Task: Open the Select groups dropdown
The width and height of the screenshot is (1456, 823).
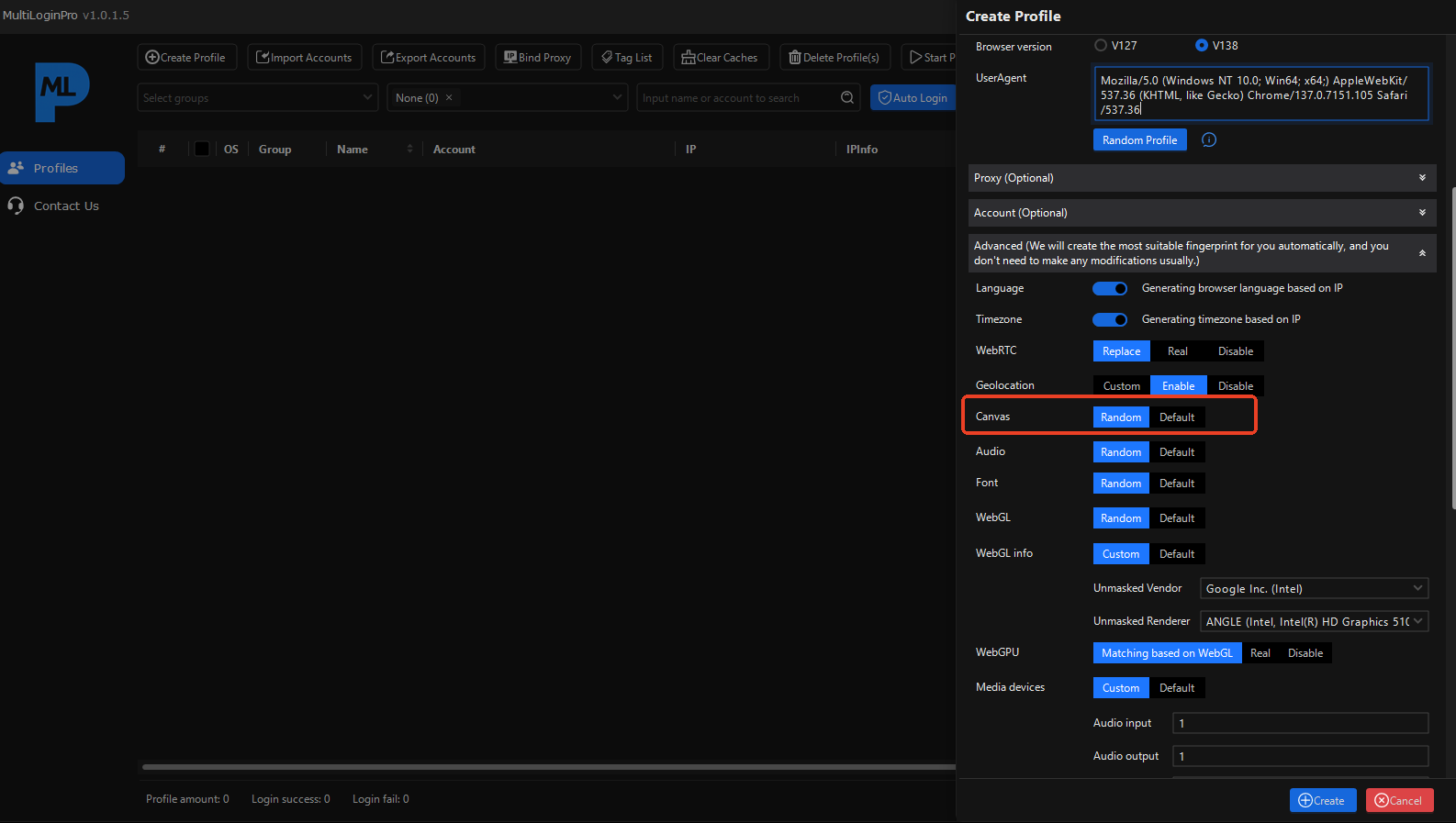Action: click(258, 97)
